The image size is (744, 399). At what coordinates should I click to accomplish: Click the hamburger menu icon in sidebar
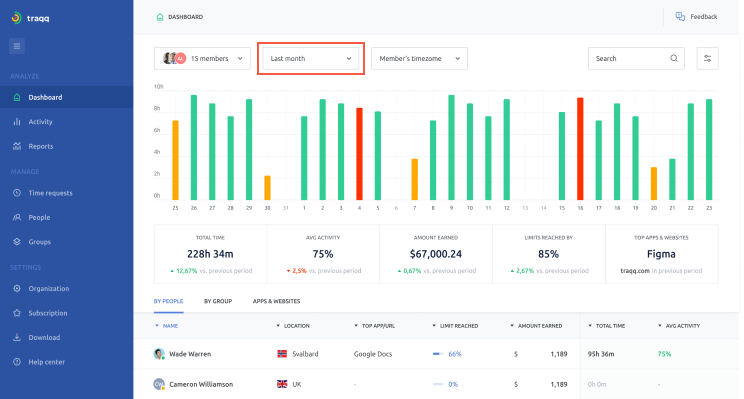17,46
